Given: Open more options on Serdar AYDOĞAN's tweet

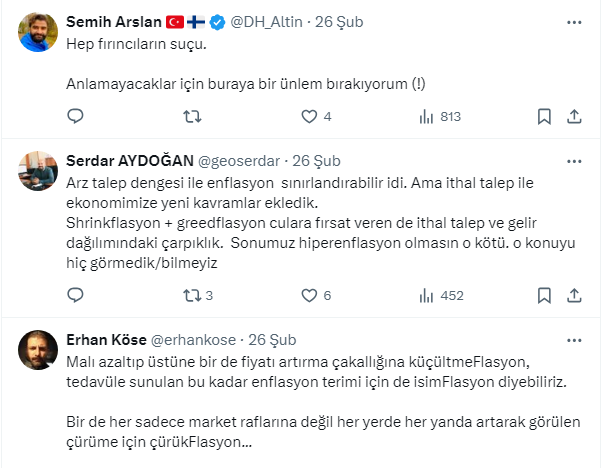Looking at the screenshot, I should pos(574,161).
